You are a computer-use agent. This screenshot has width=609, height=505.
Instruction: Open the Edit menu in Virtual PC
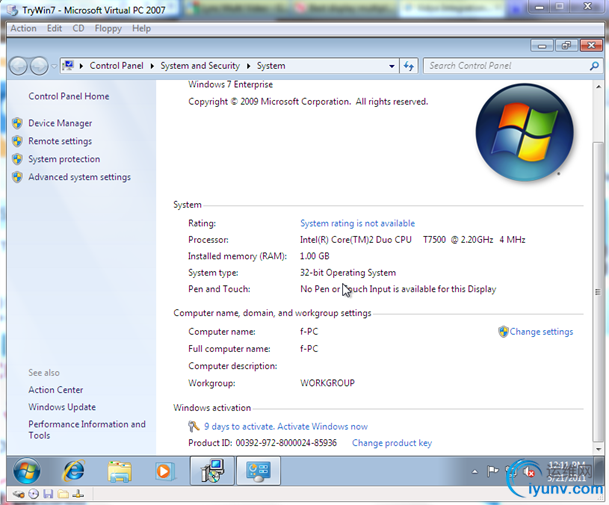point(54,28)
